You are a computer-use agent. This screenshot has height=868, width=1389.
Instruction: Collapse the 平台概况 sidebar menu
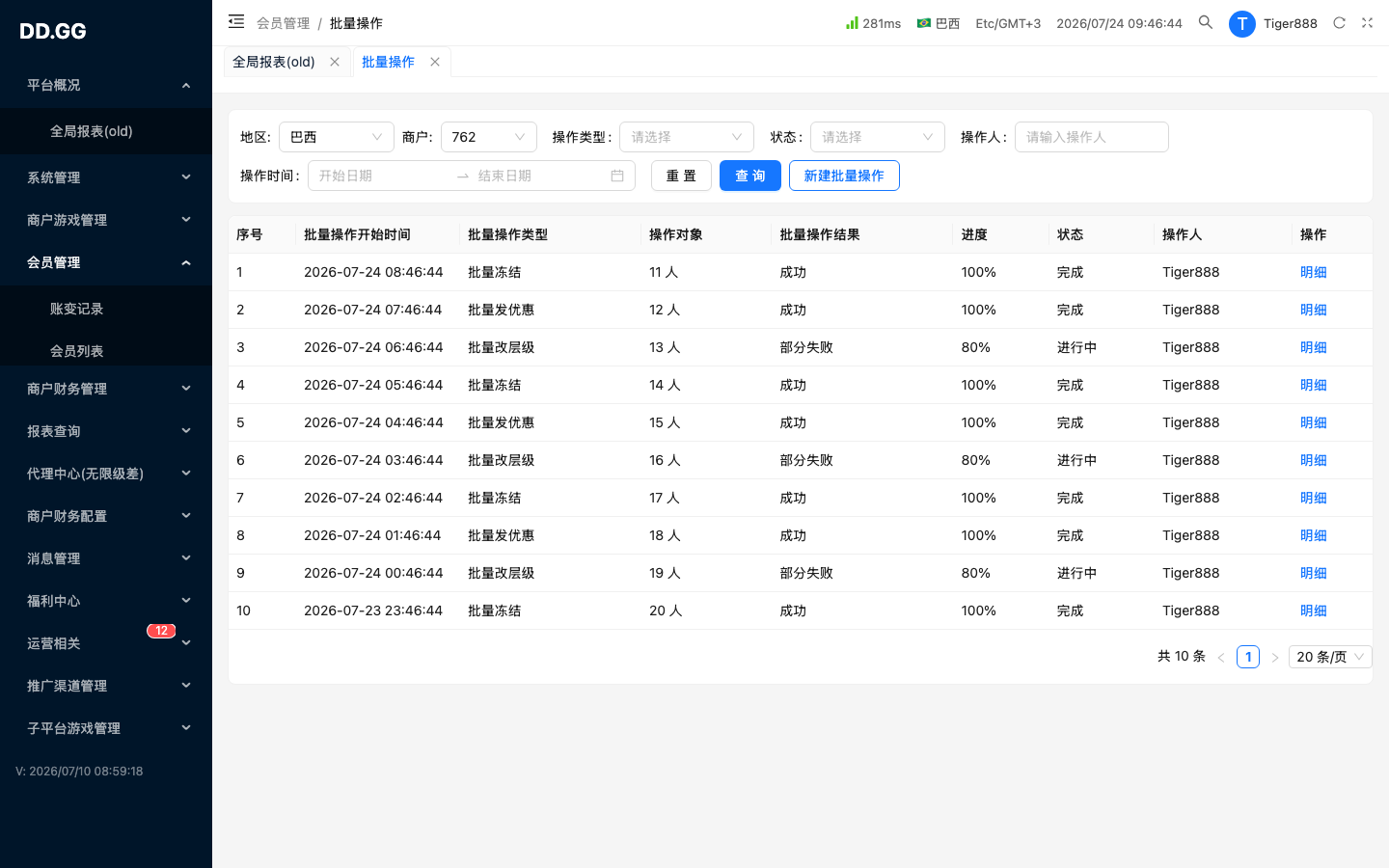tap(106, 85)
